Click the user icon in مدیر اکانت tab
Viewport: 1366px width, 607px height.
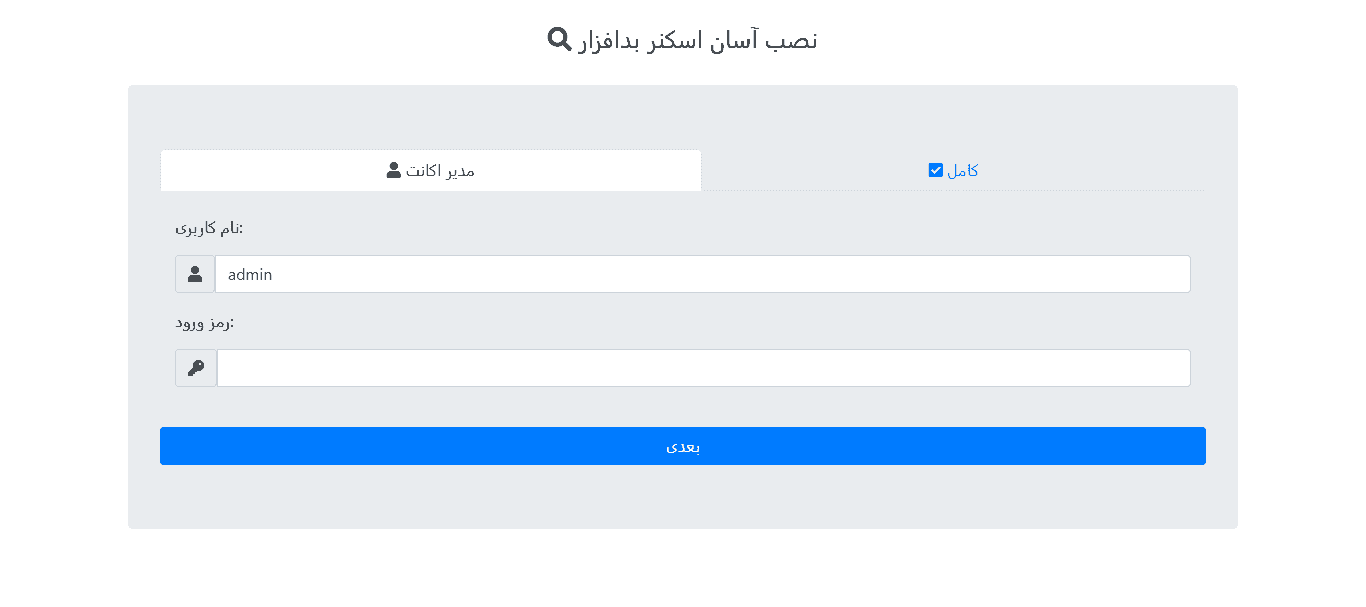pyautogui.click(x=394, y=170)
